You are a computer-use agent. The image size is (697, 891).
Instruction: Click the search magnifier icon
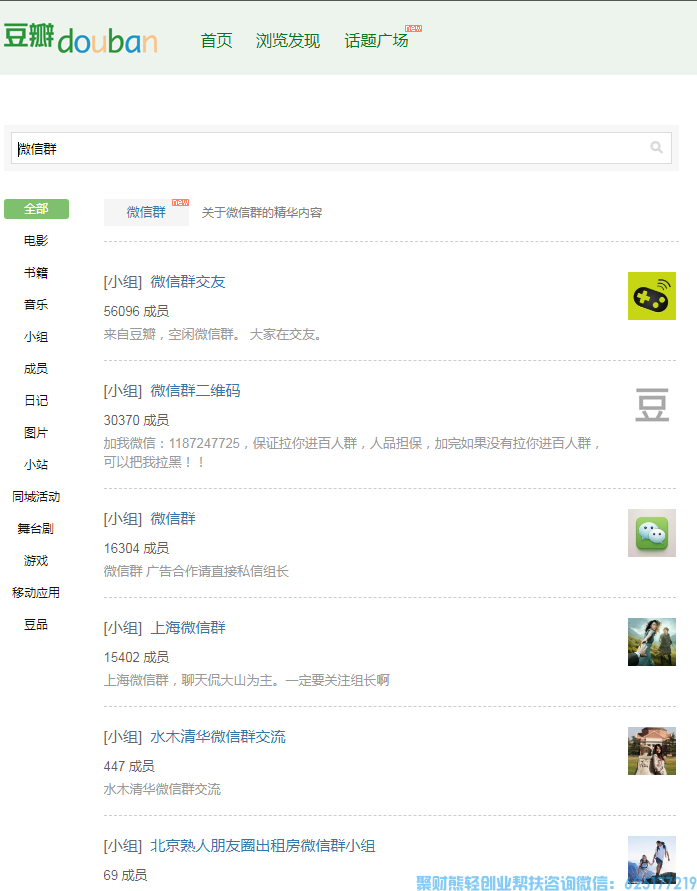pos(656,148)
